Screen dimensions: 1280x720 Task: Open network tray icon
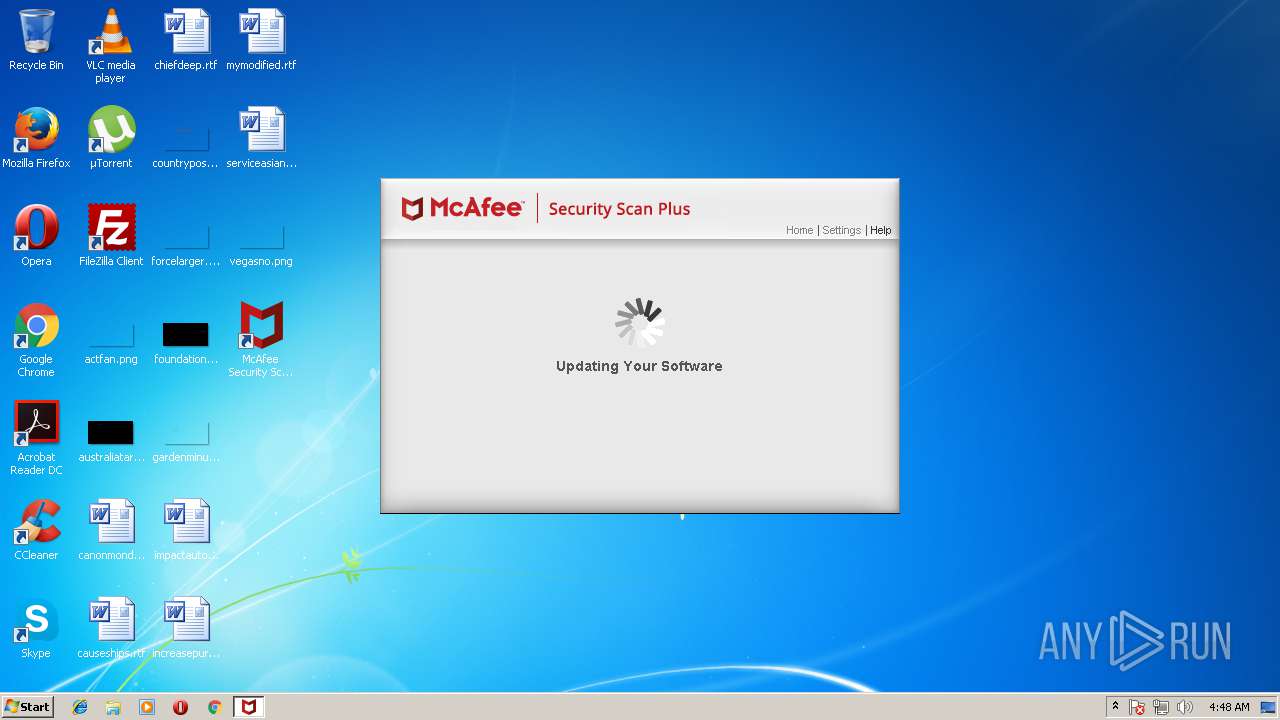[x=1161, y=707]
